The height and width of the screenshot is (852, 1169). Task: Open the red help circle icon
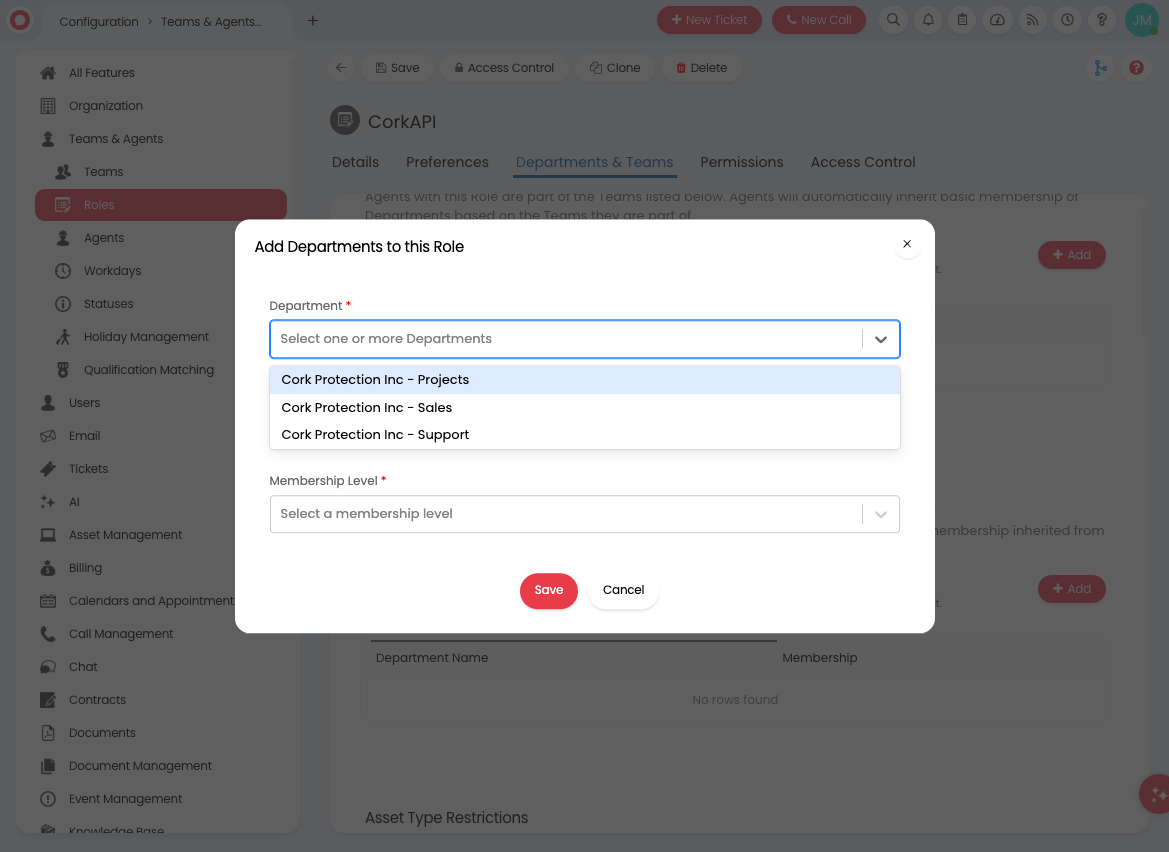click(1136, 68)
